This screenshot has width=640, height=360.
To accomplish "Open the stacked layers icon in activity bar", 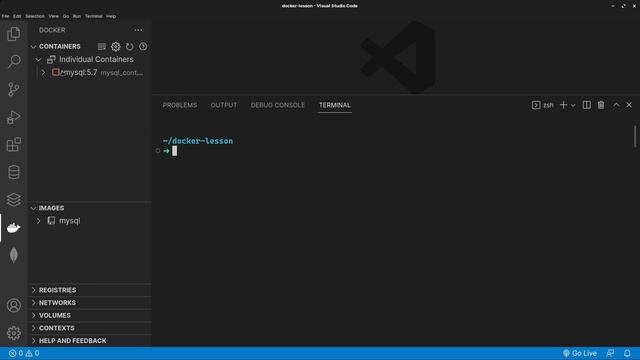I will pyautogui.click(x=13, y=200).
